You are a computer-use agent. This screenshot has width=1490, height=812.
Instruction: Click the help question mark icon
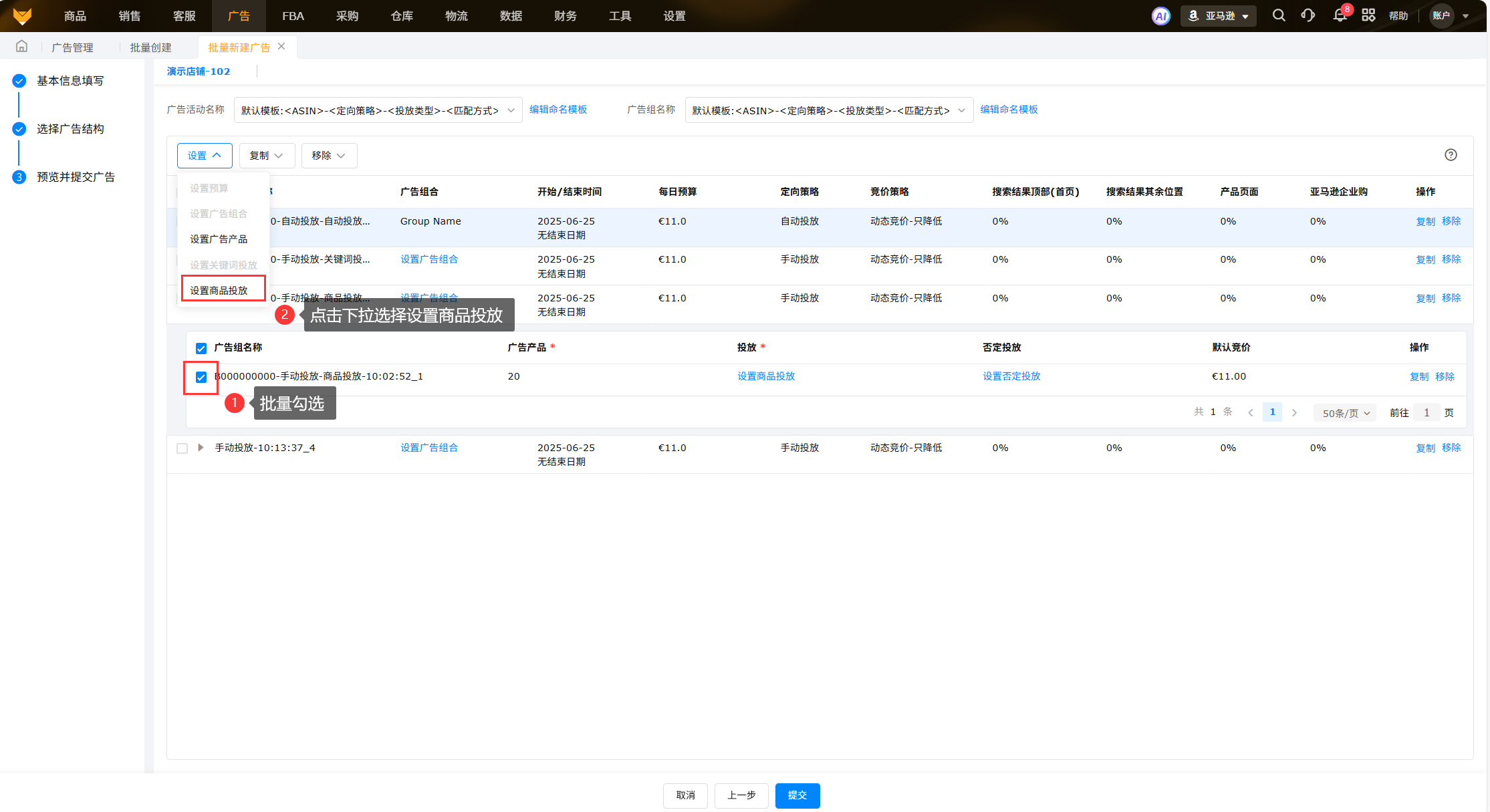tap(1451, 155)
